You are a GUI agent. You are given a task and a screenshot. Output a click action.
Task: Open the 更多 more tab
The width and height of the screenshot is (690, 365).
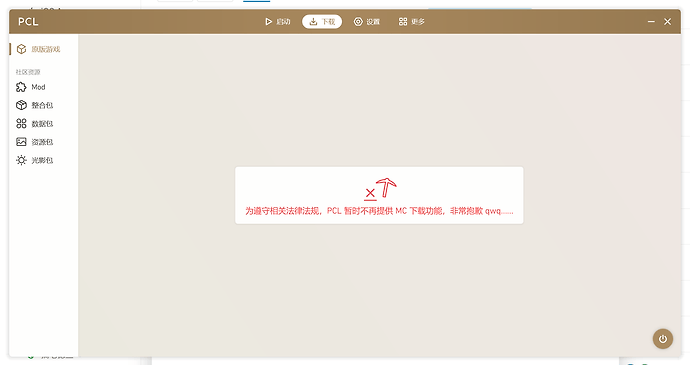pos(411,22)
